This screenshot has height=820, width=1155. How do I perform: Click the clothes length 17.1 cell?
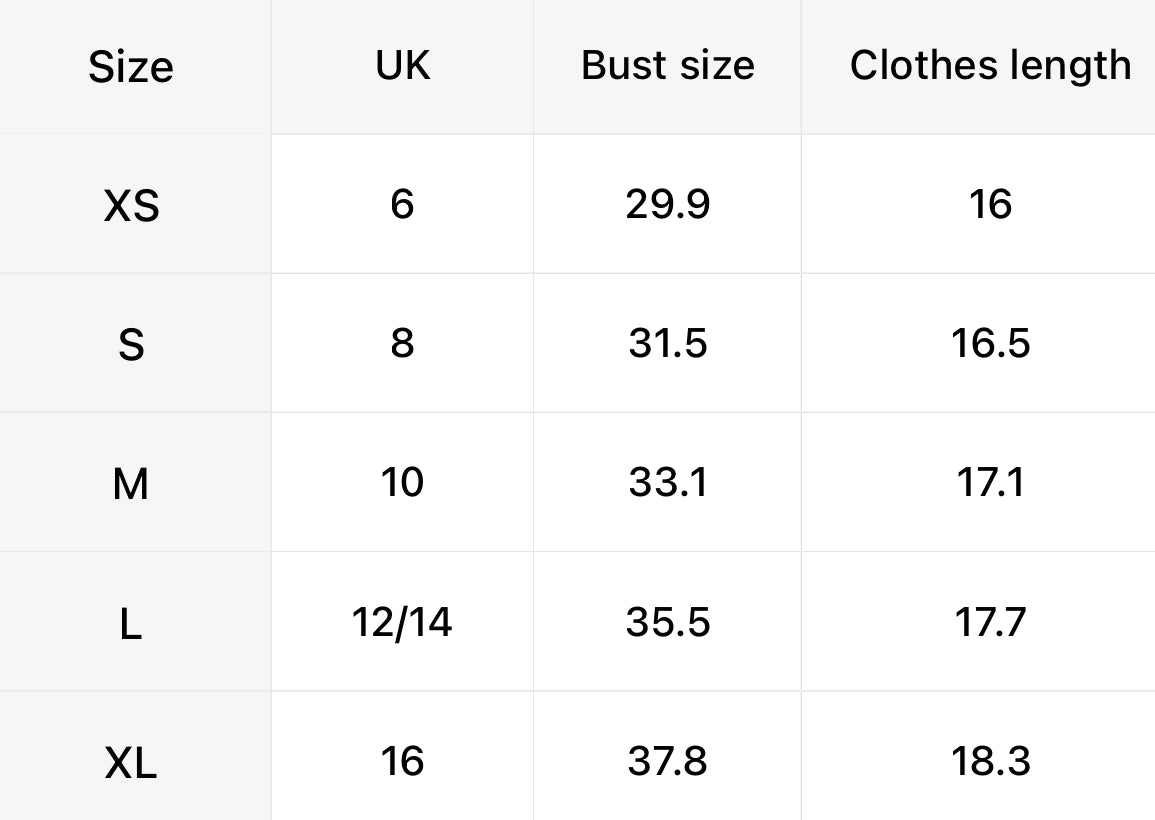(x=979, y=482)
